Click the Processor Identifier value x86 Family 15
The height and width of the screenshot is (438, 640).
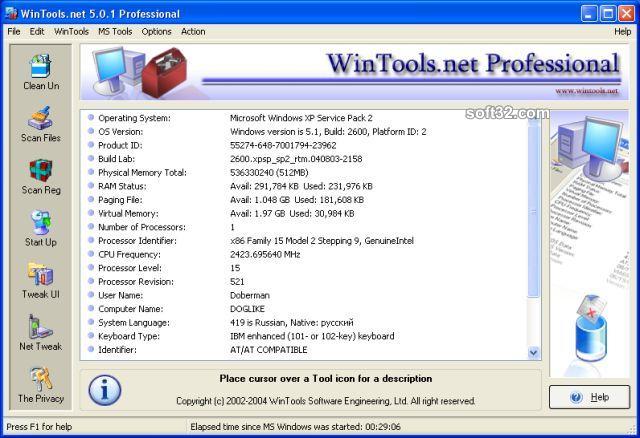(322, 241)
